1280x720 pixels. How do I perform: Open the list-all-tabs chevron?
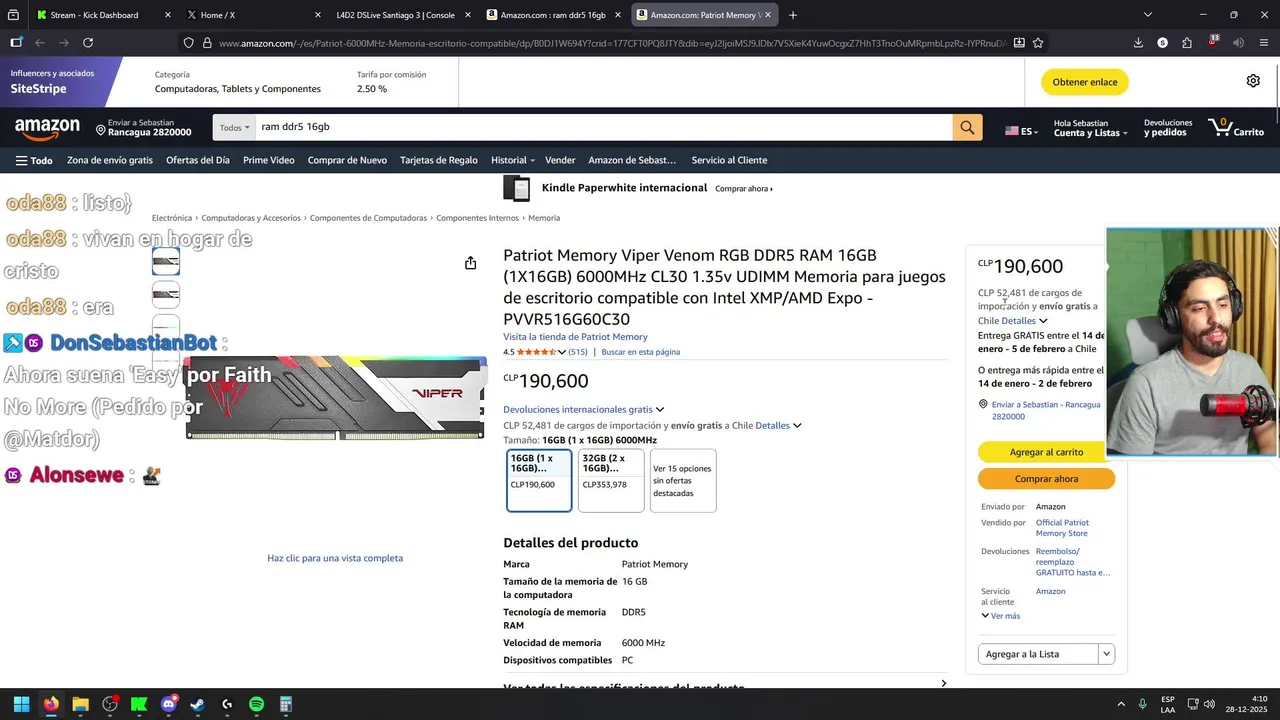tap(1148, 15)
